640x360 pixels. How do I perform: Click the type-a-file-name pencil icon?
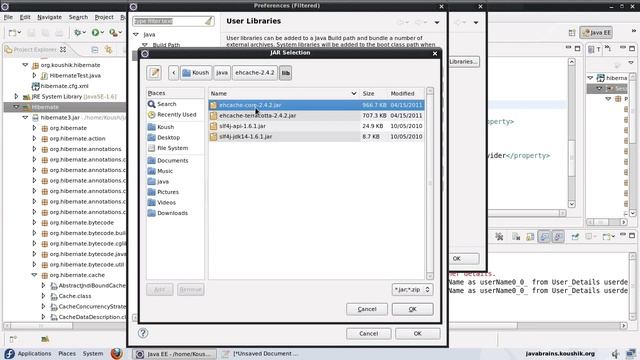coord(154,73)
